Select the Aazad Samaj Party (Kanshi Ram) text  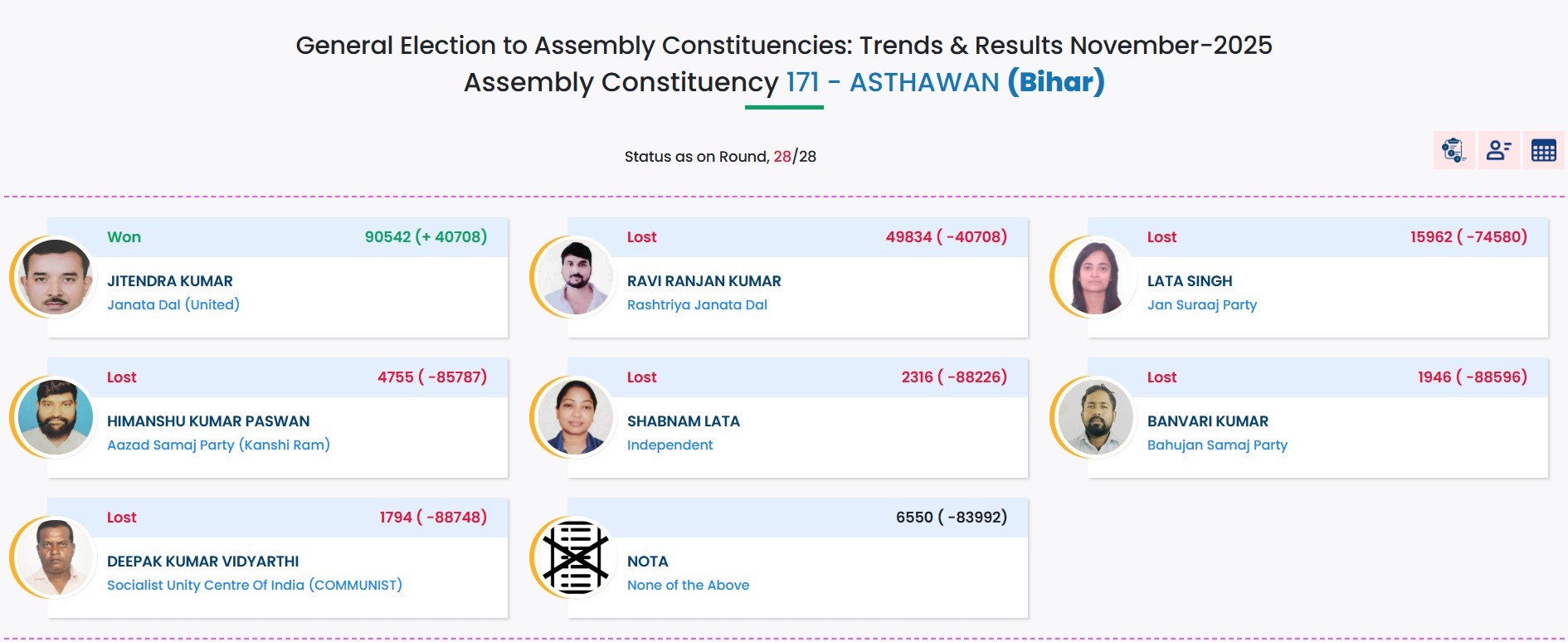click(218, 445)
